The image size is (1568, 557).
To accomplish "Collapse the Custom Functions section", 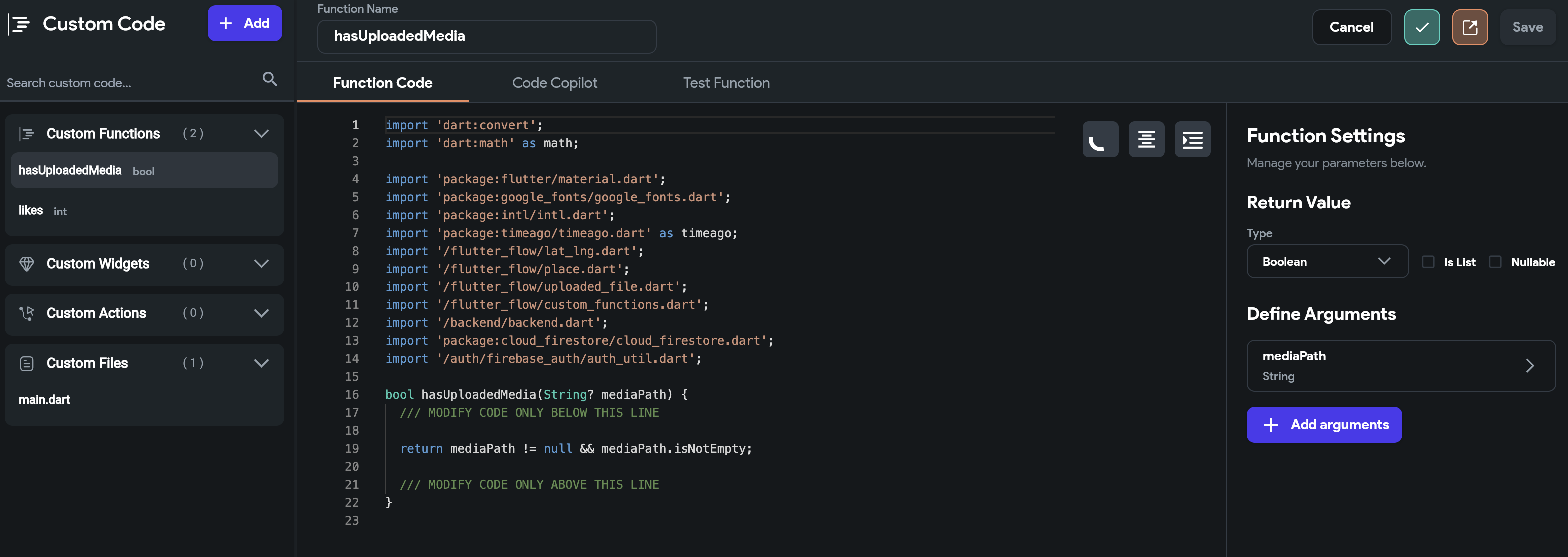I will point(261,134).
